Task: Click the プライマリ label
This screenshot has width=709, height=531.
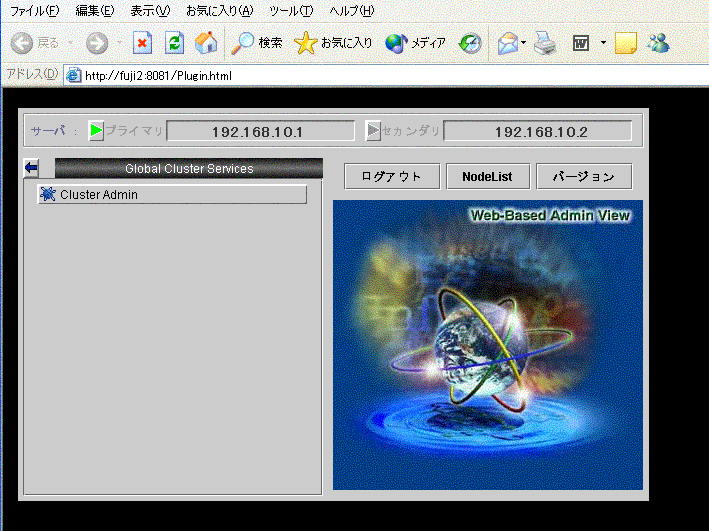Action: (134, 131)
